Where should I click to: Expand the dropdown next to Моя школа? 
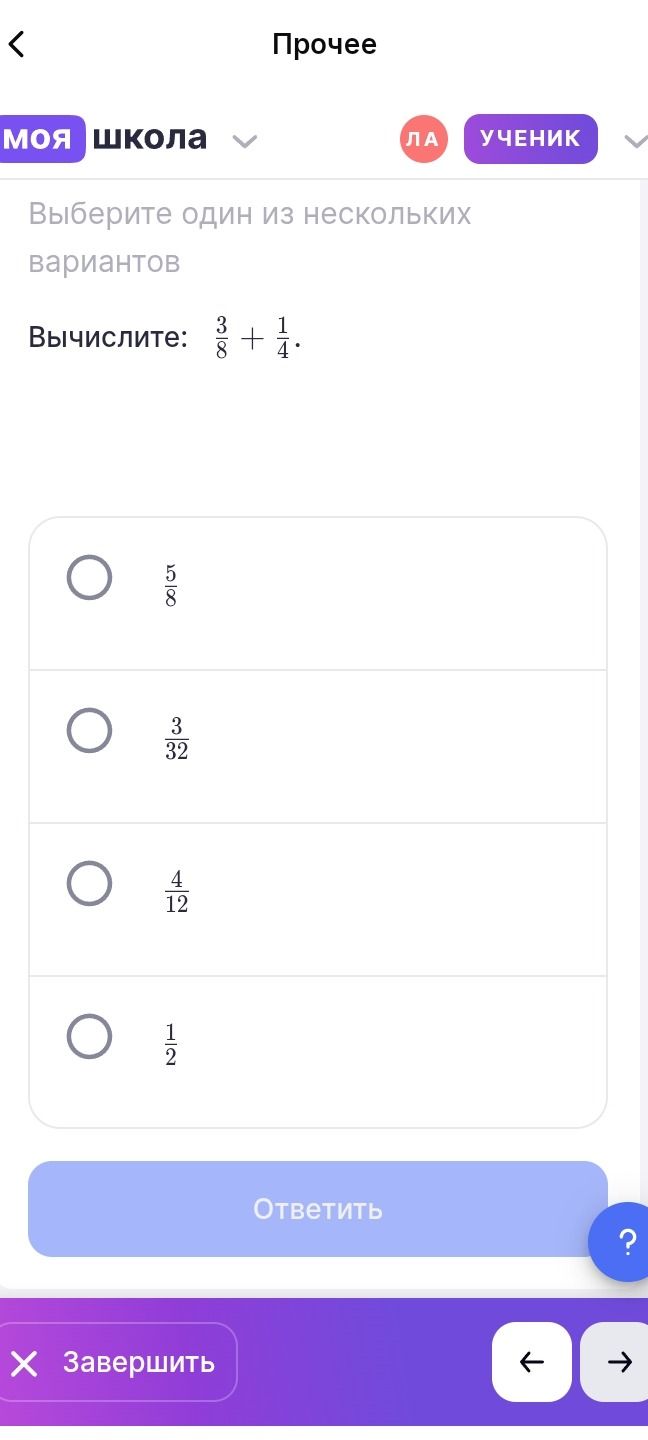pyautogui.click(x=245, y=141)
